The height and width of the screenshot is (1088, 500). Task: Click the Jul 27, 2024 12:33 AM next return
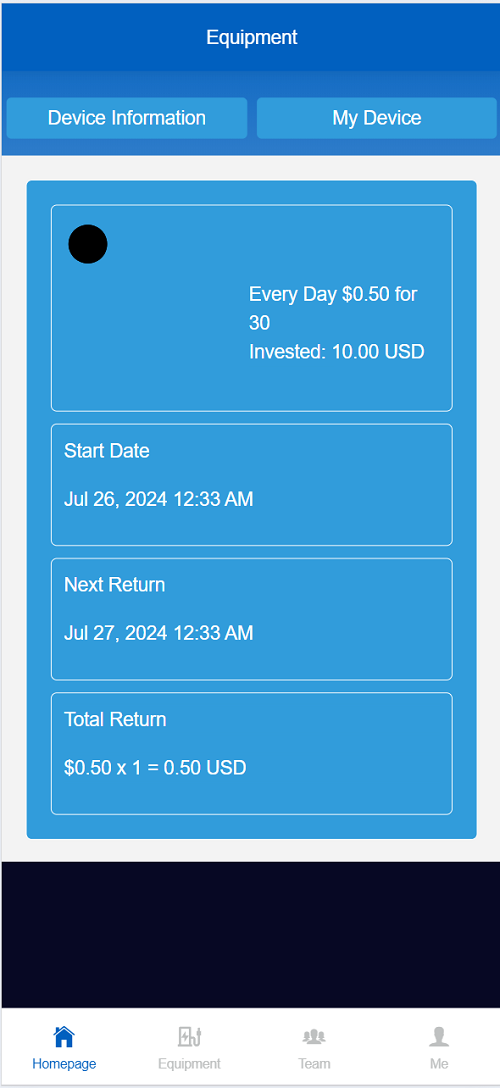pyautogui.click(x=159, y=633)
